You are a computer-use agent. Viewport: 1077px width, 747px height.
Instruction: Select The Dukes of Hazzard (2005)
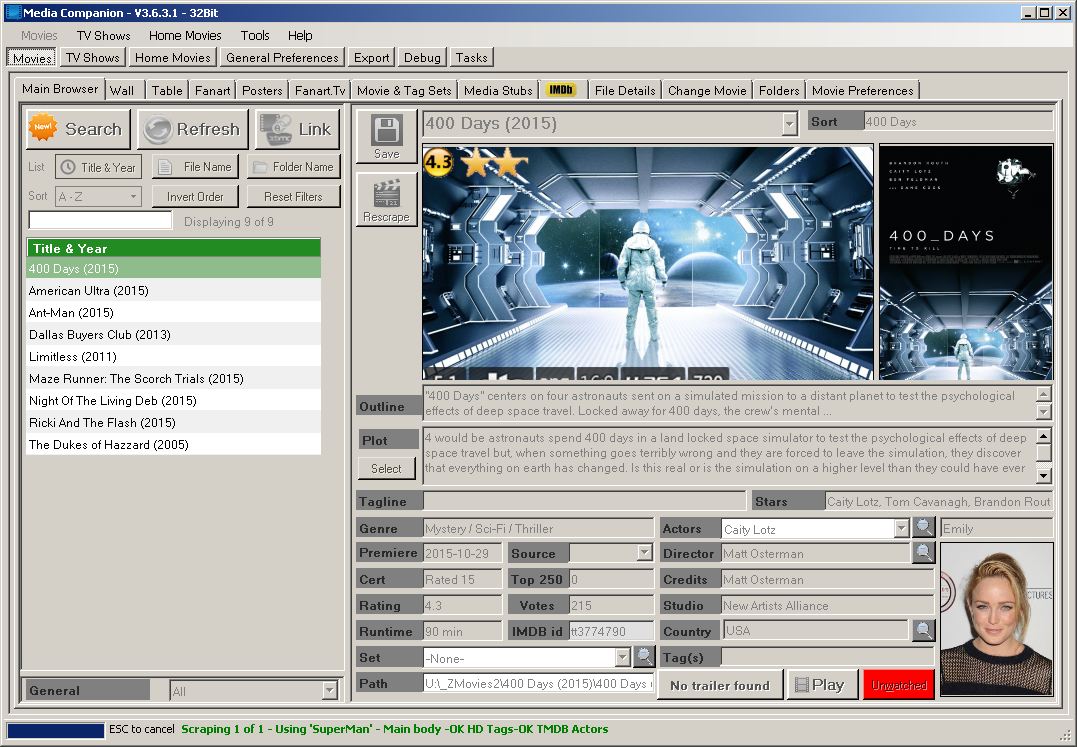pos(173,444)
